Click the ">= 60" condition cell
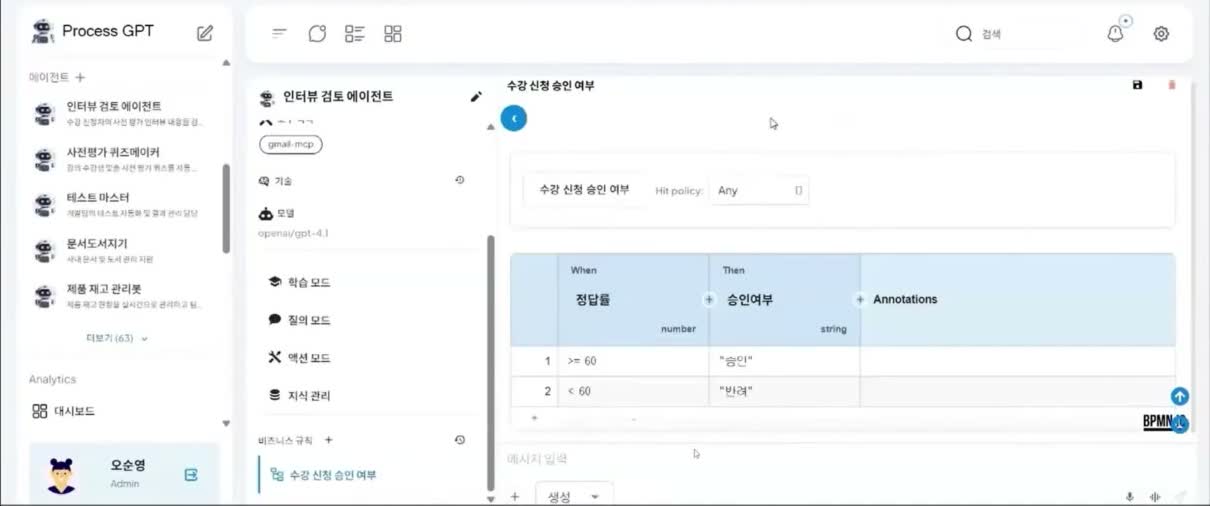The height and width of the screenshot is (506, 1210). 634,361
